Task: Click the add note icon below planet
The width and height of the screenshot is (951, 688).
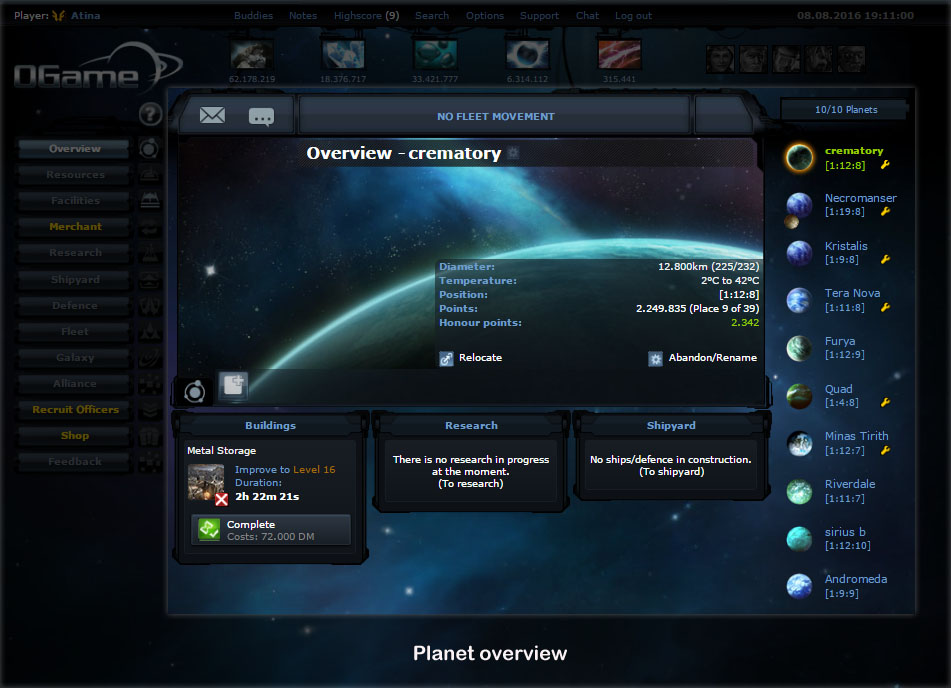Action: 234,385
